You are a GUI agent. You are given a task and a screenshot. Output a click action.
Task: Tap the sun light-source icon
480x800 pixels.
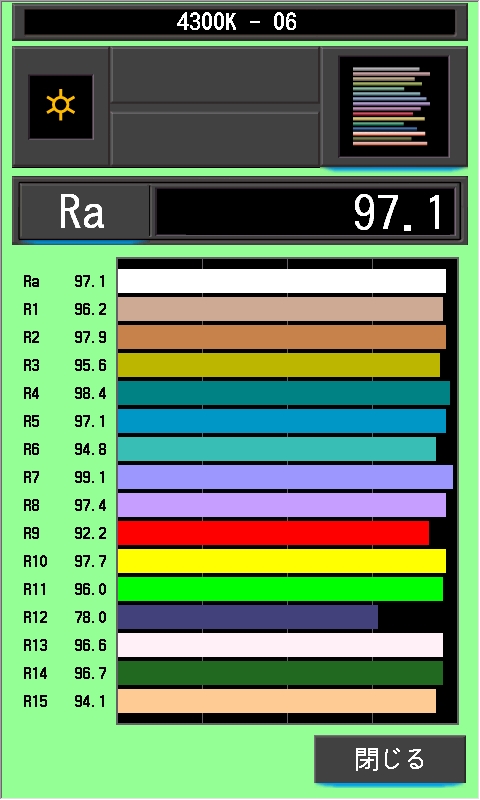pos(61,107)
